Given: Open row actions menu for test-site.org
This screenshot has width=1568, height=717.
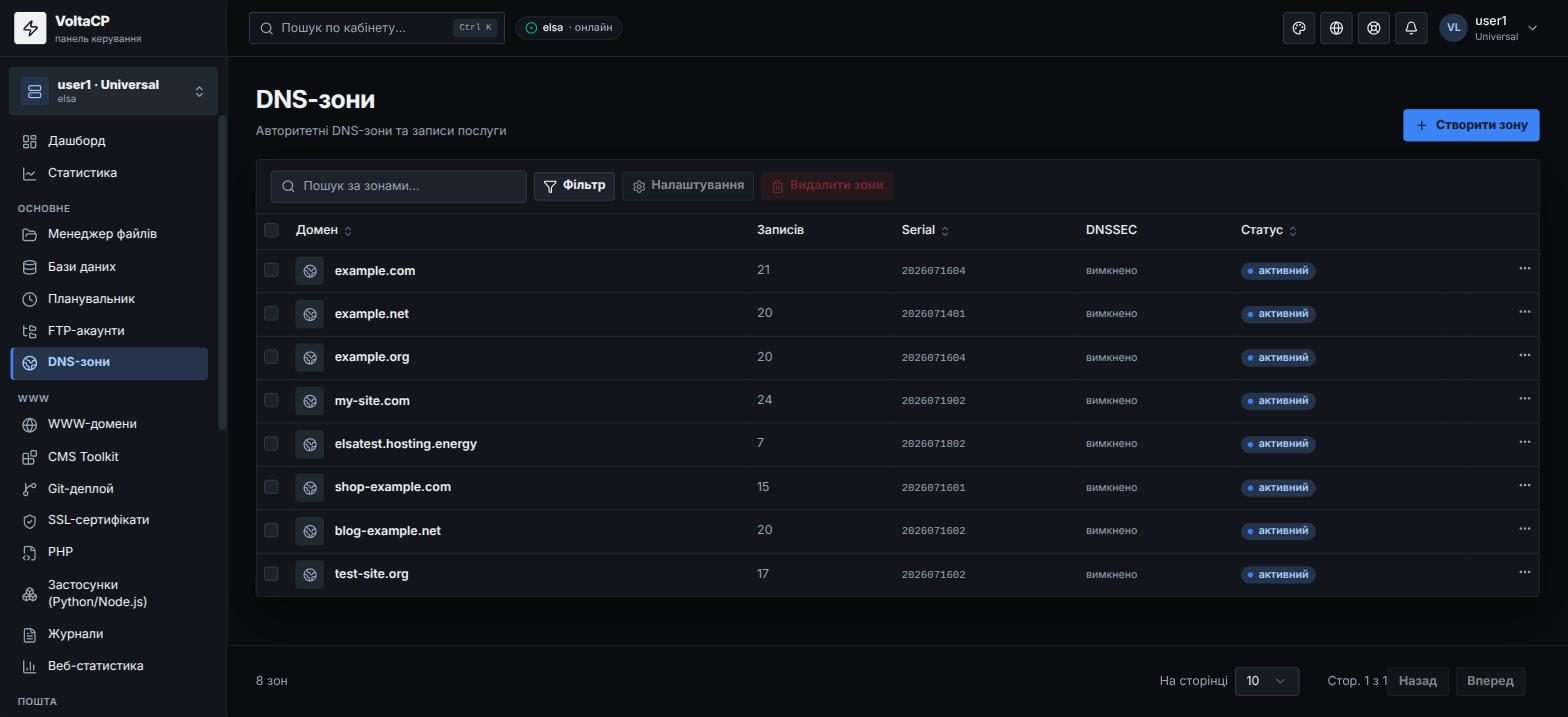Looking at the screenshot, I should click(x=1524, y=572).
